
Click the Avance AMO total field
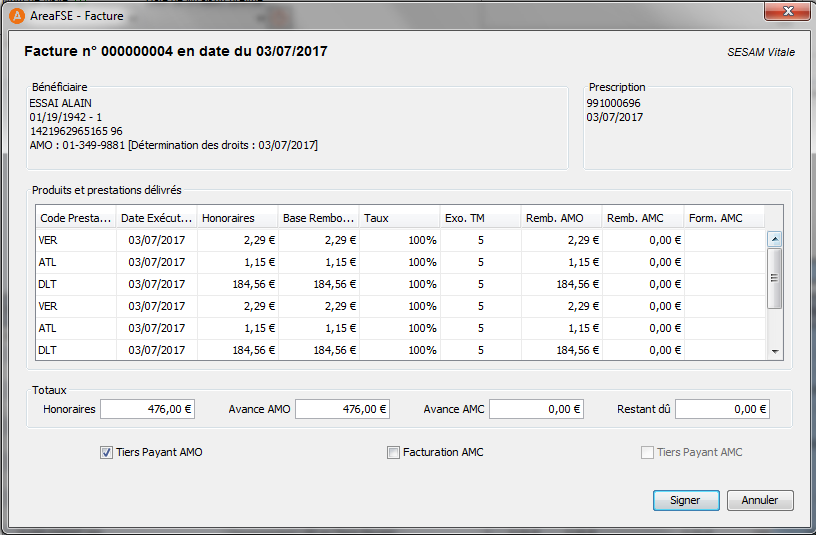[x=342, y=409]
